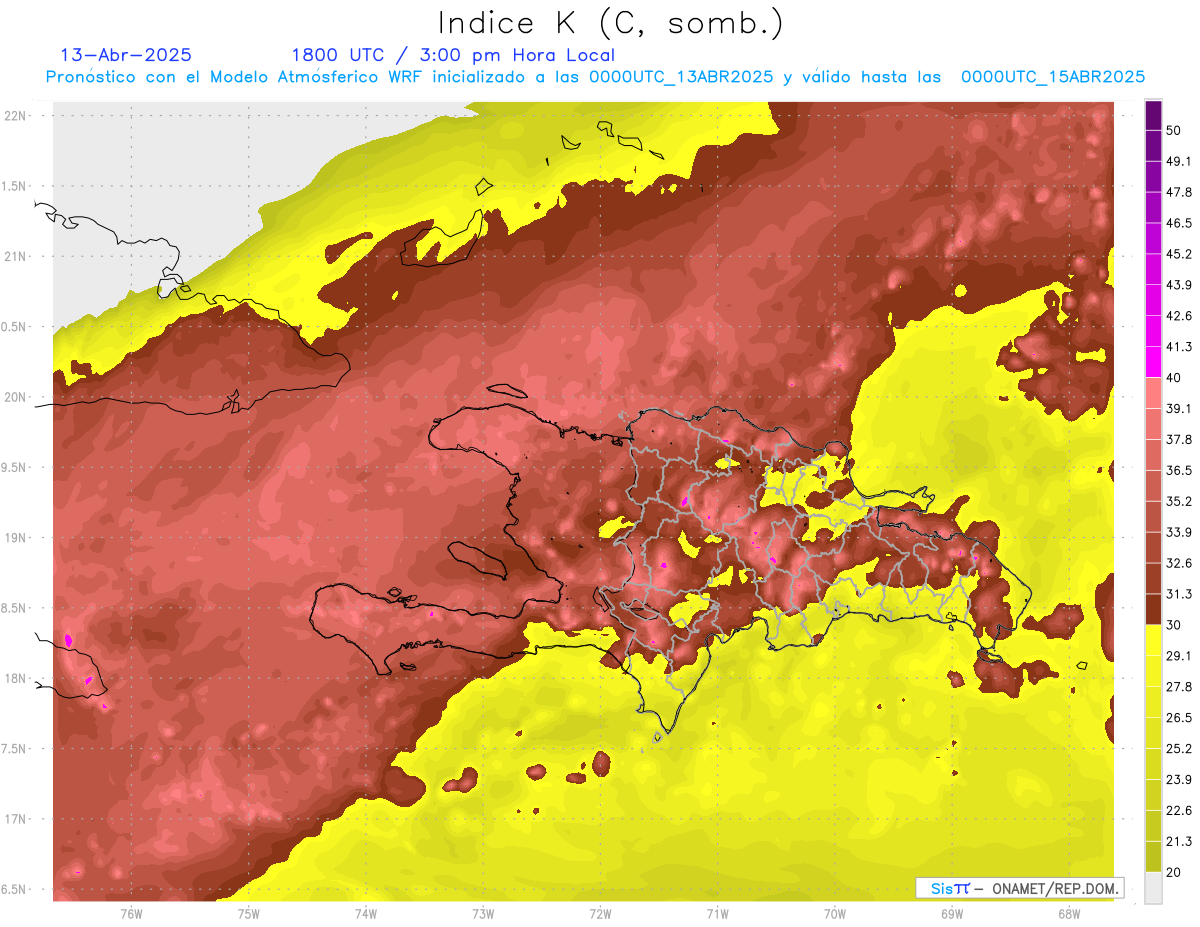Click the '37.8' colorbar label
The width and height of the screenshot is (1200, 927).
tap(1179, 439)
